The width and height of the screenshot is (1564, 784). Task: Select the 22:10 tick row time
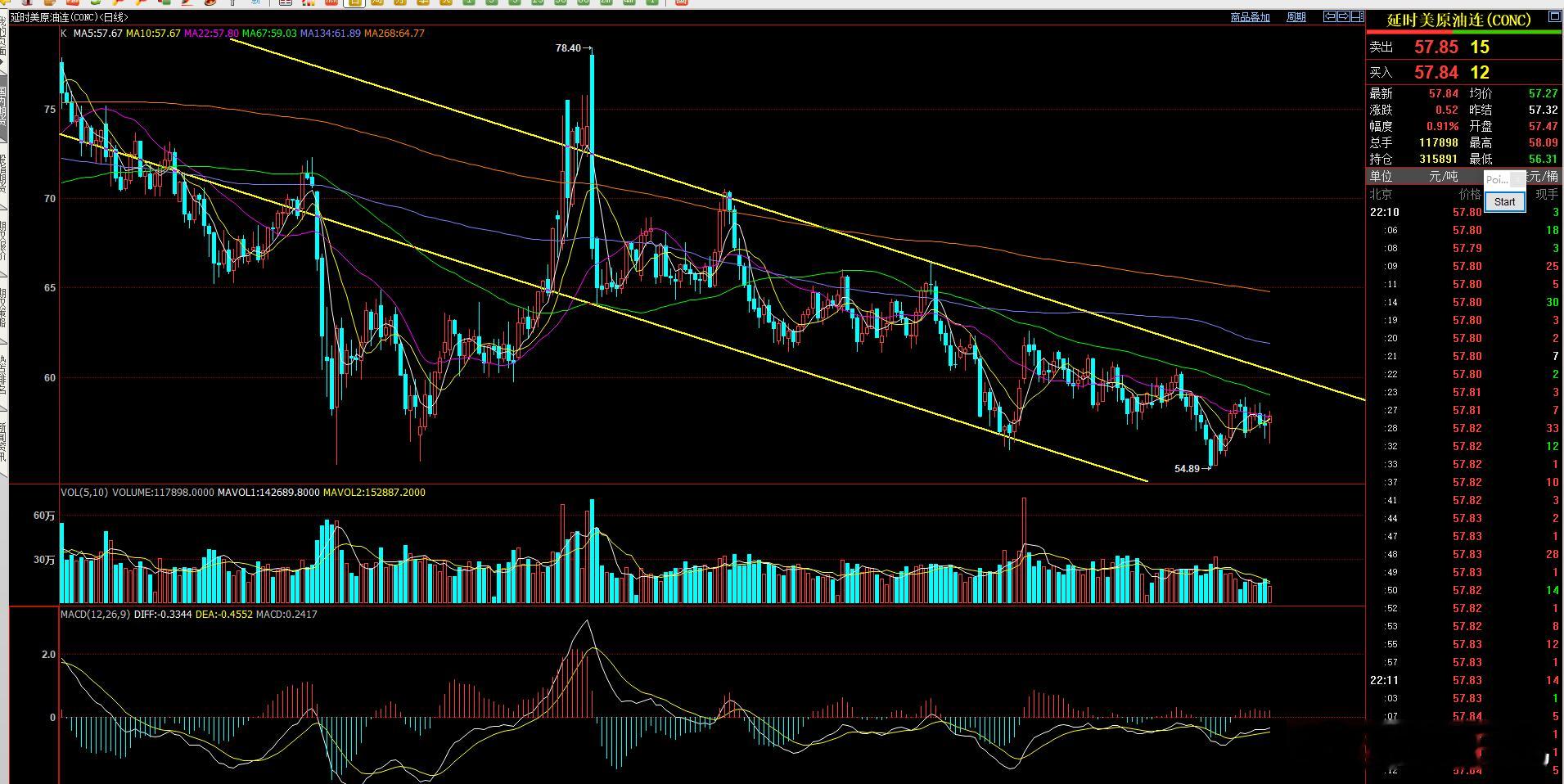(1385, 213)
